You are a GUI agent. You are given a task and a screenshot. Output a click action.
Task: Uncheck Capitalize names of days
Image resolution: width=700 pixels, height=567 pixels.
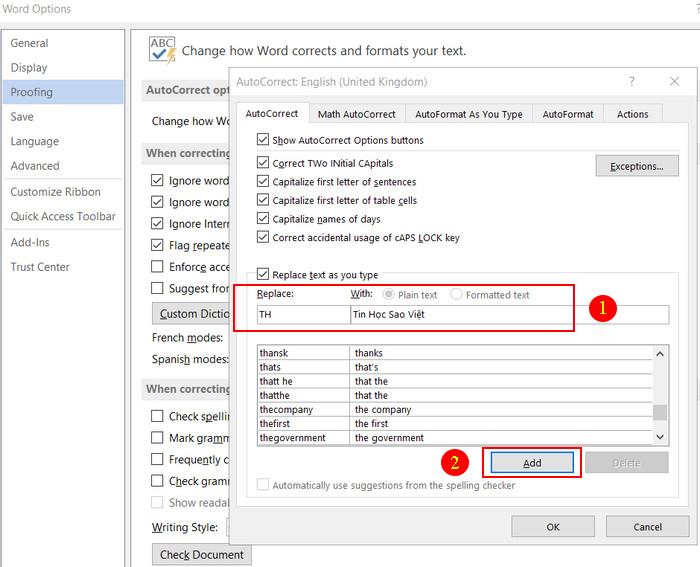[263, 219]
